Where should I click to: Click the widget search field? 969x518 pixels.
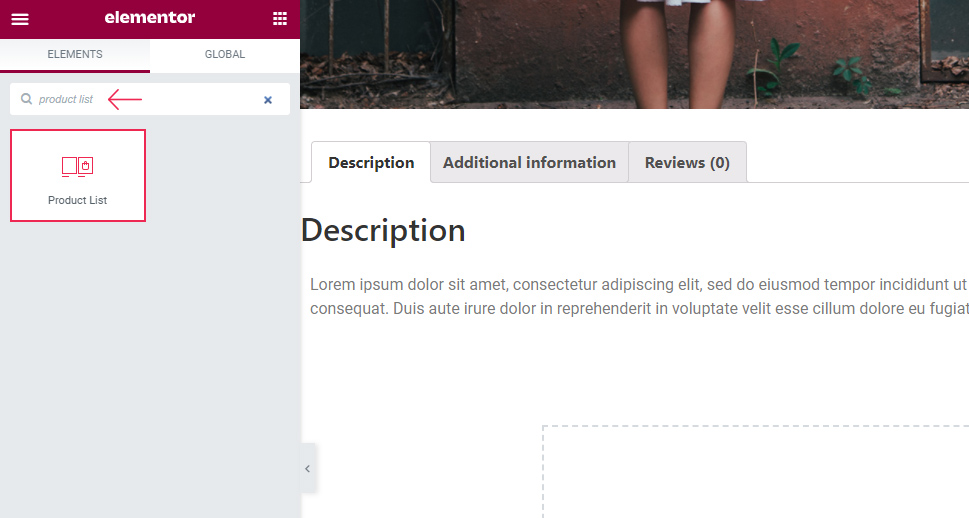click(150, 99)
